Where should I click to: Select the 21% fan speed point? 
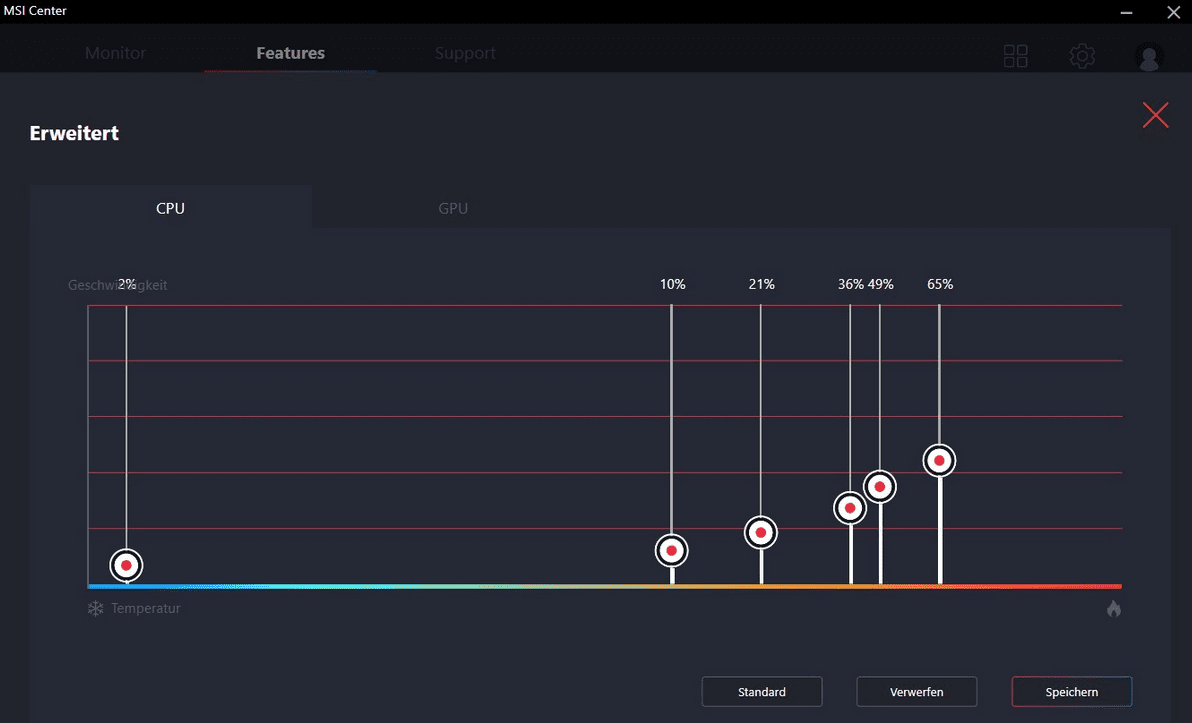[x=761, y=532]
